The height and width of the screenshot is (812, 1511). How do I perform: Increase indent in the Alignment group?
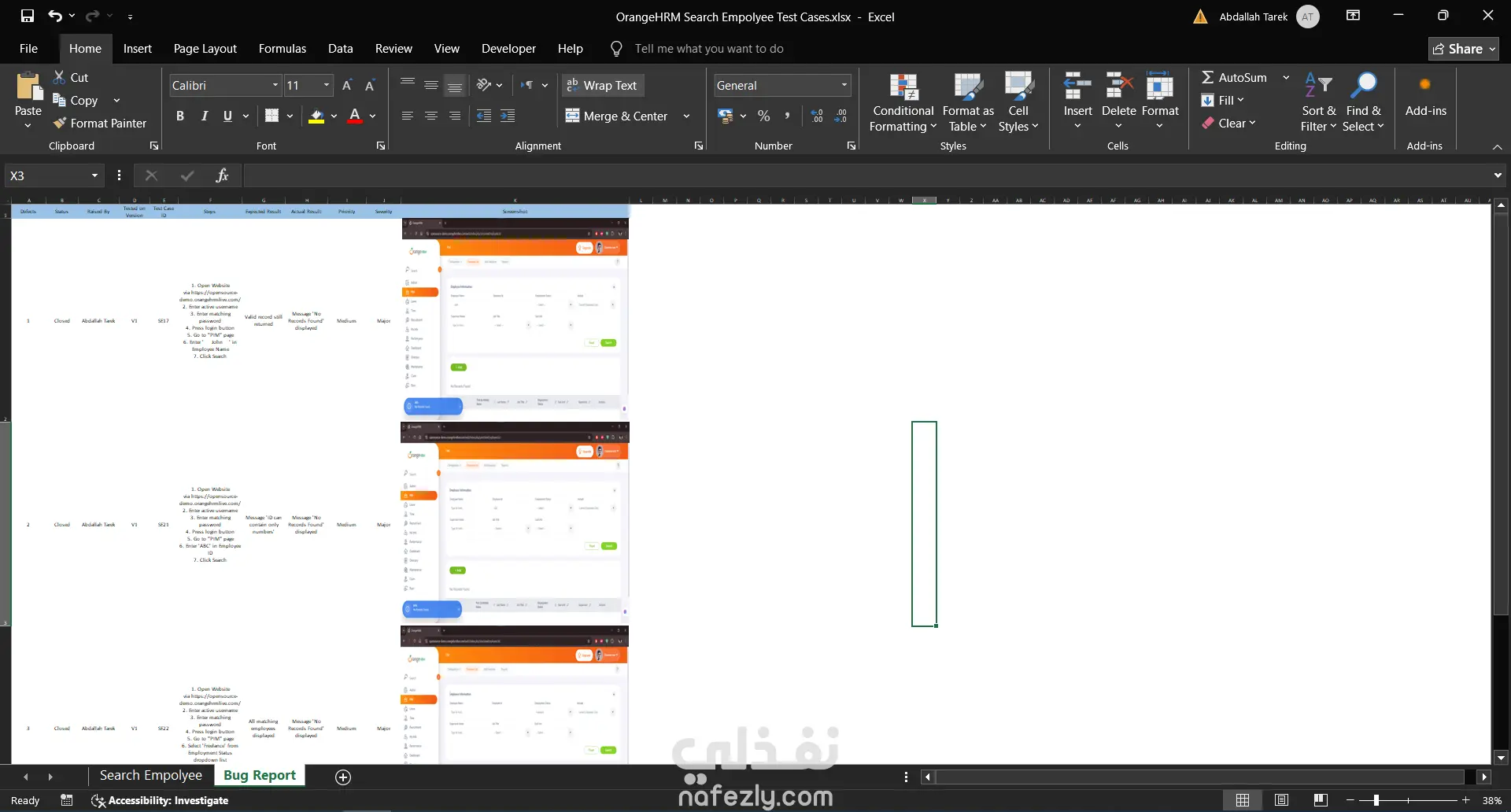(508, 116)
